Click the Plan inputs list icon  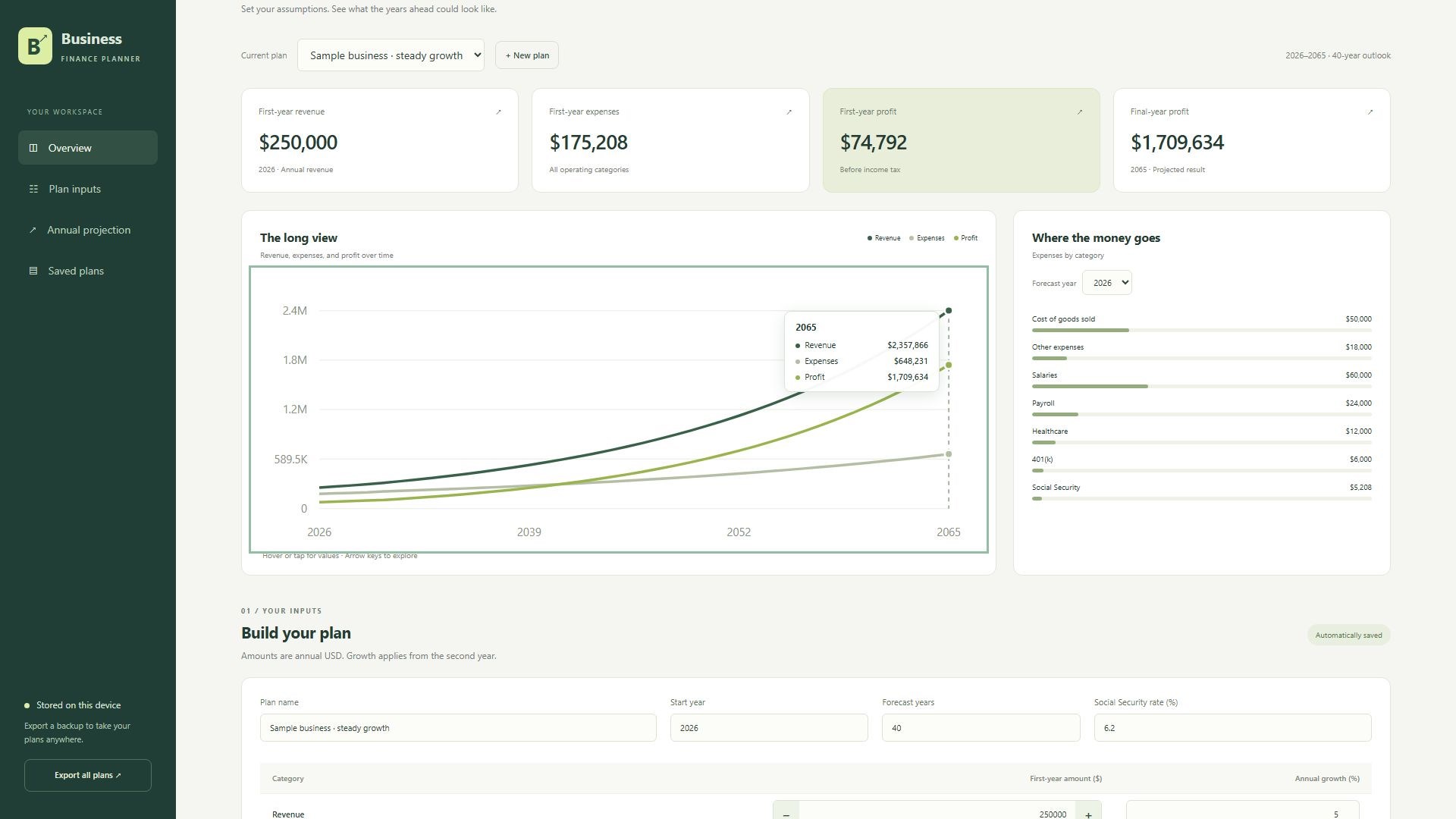click(x=33, y=189)
